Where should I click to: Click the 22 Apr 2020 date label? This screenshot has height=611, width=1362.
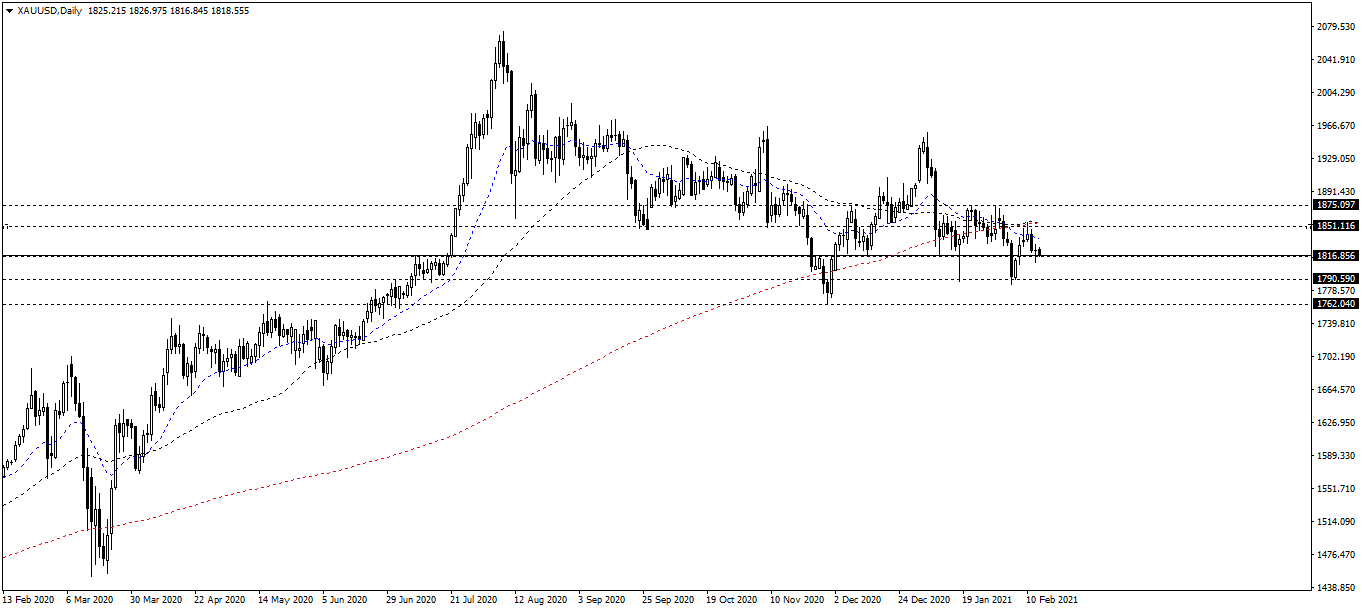point(218,601)
